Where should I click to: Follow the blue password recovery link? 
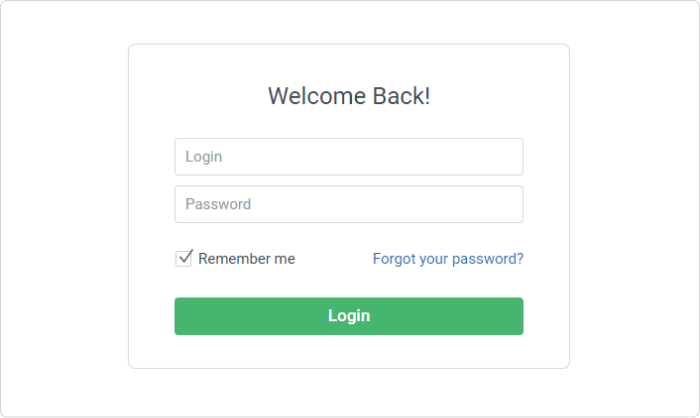tap(447, 259)
